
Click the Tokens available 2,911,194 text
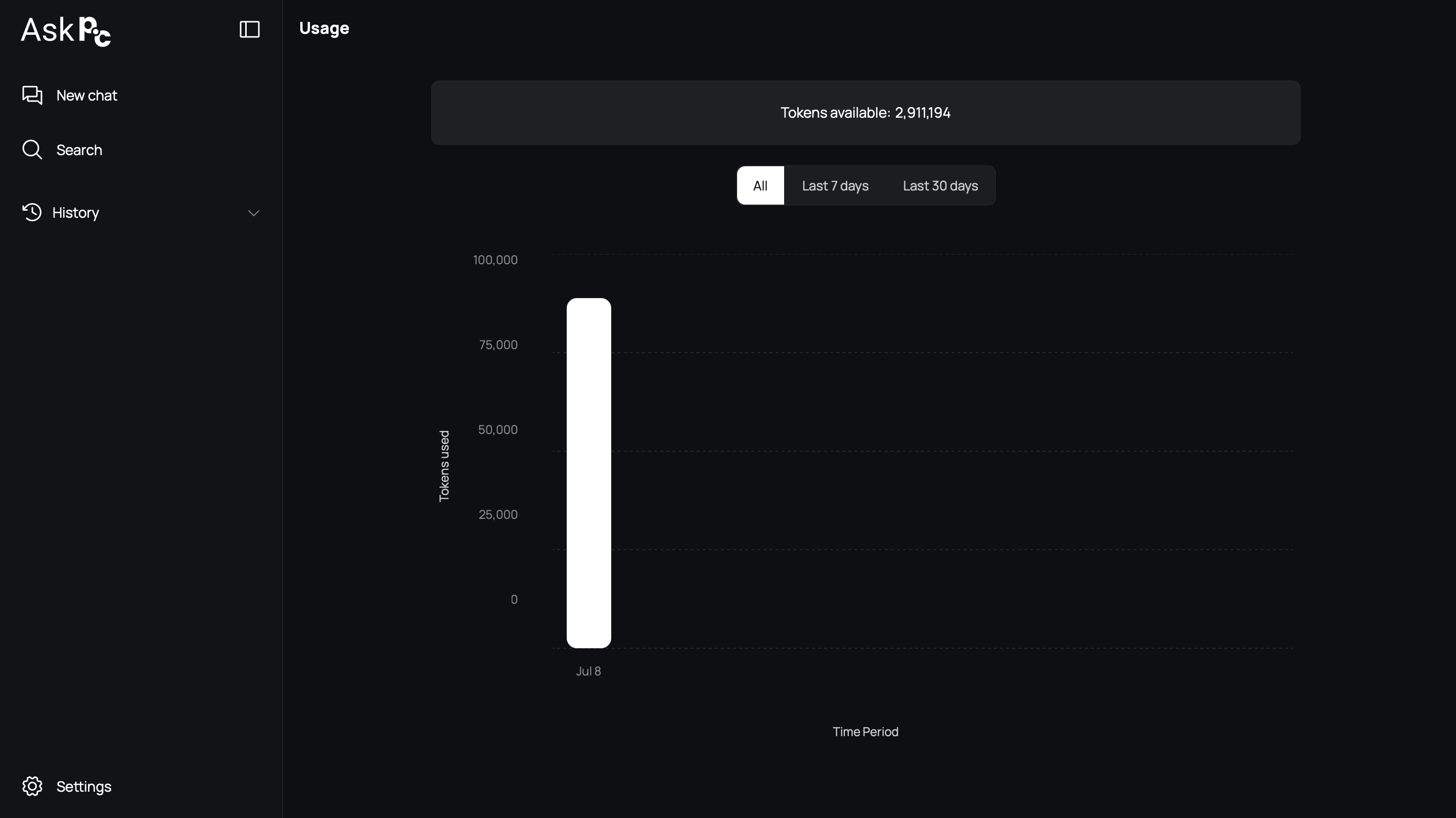[866, 113]
